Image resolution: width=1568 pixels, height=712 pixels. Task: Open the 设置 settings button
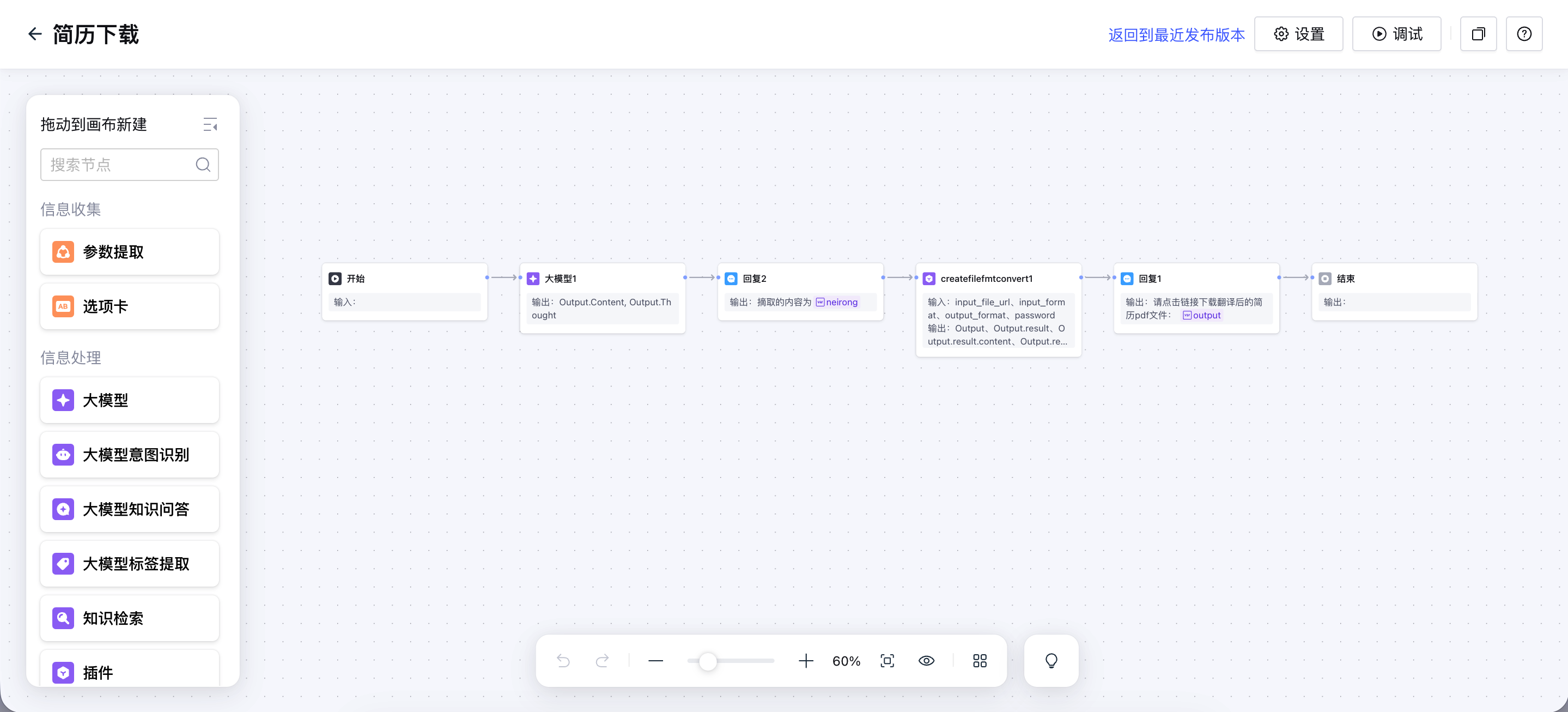click(1298, 34)
